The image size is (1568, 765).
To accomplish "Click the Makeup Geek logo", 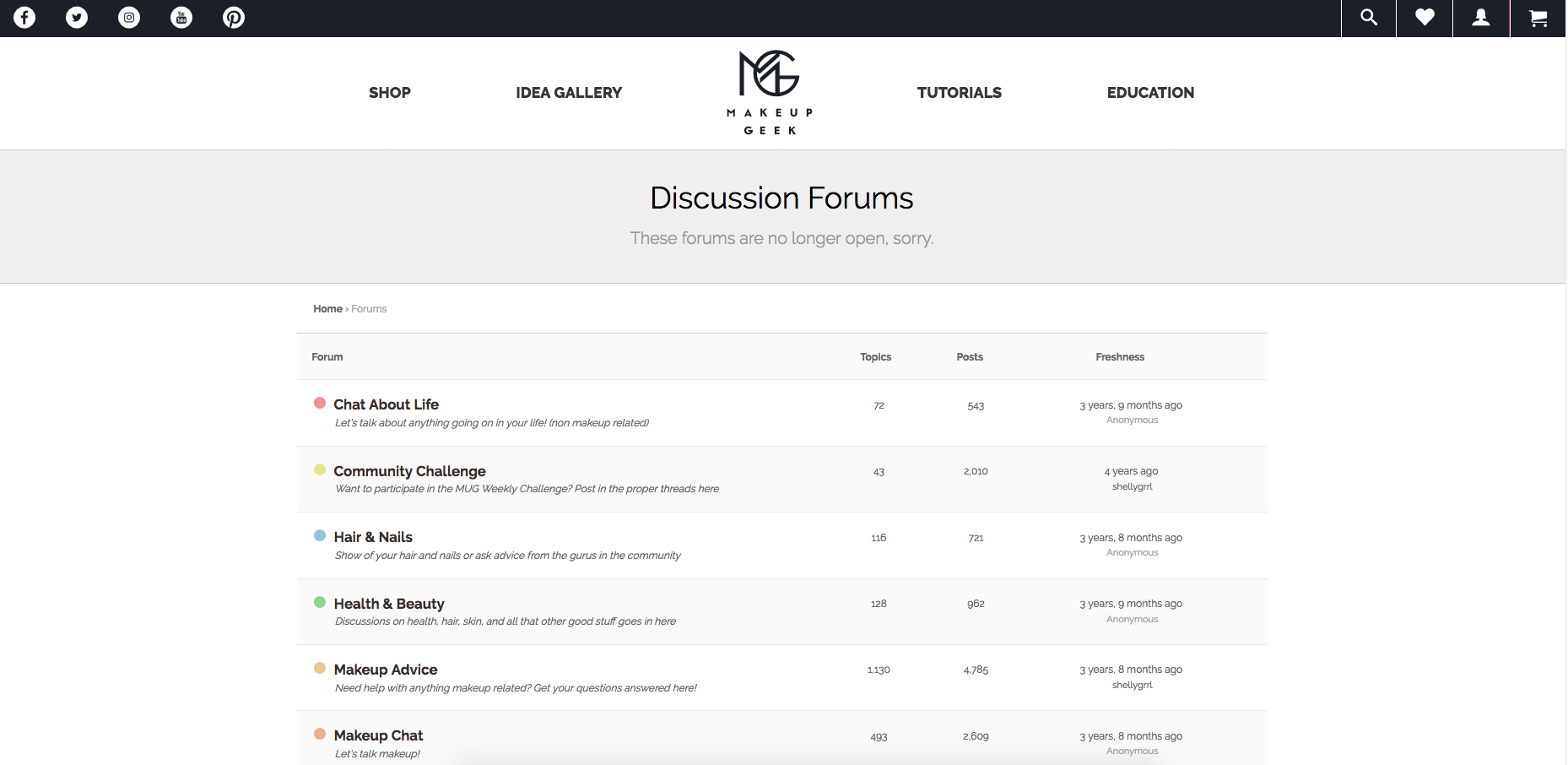I will tap(770, 93).
